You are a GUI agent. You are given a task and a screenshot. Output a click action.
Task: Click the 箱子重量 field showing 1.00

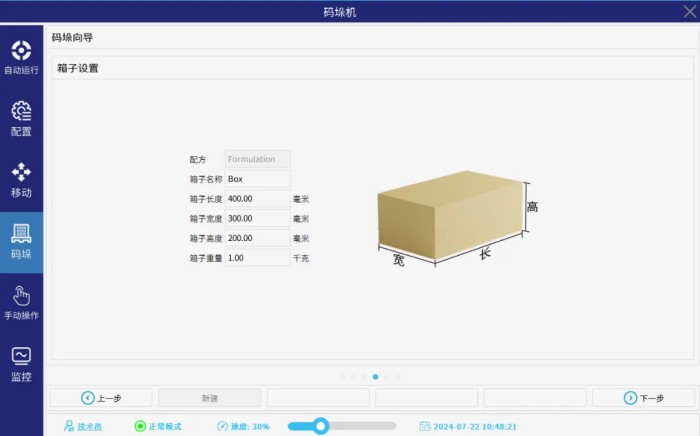coord(257,258)
